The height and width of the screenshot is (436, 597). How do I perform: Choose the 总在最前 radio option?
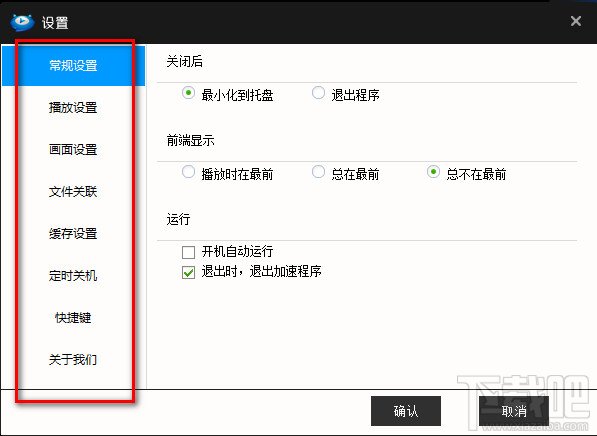pyautogui.click(x=318, y=172)
